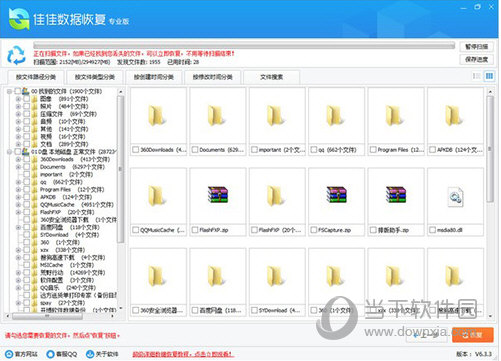Open the 官方网站 link text
Viewport: 501px width, 361px height.
(27, 354)
